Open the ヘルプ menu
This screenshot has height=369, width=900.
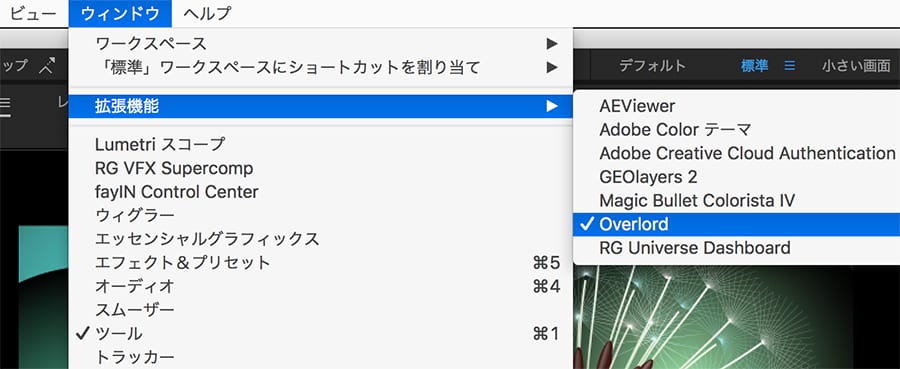pos(207,13)
